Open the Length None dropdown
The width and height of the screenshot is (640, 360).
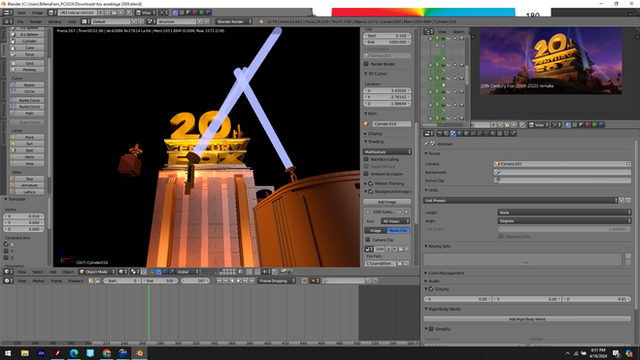tap(564, 213)
